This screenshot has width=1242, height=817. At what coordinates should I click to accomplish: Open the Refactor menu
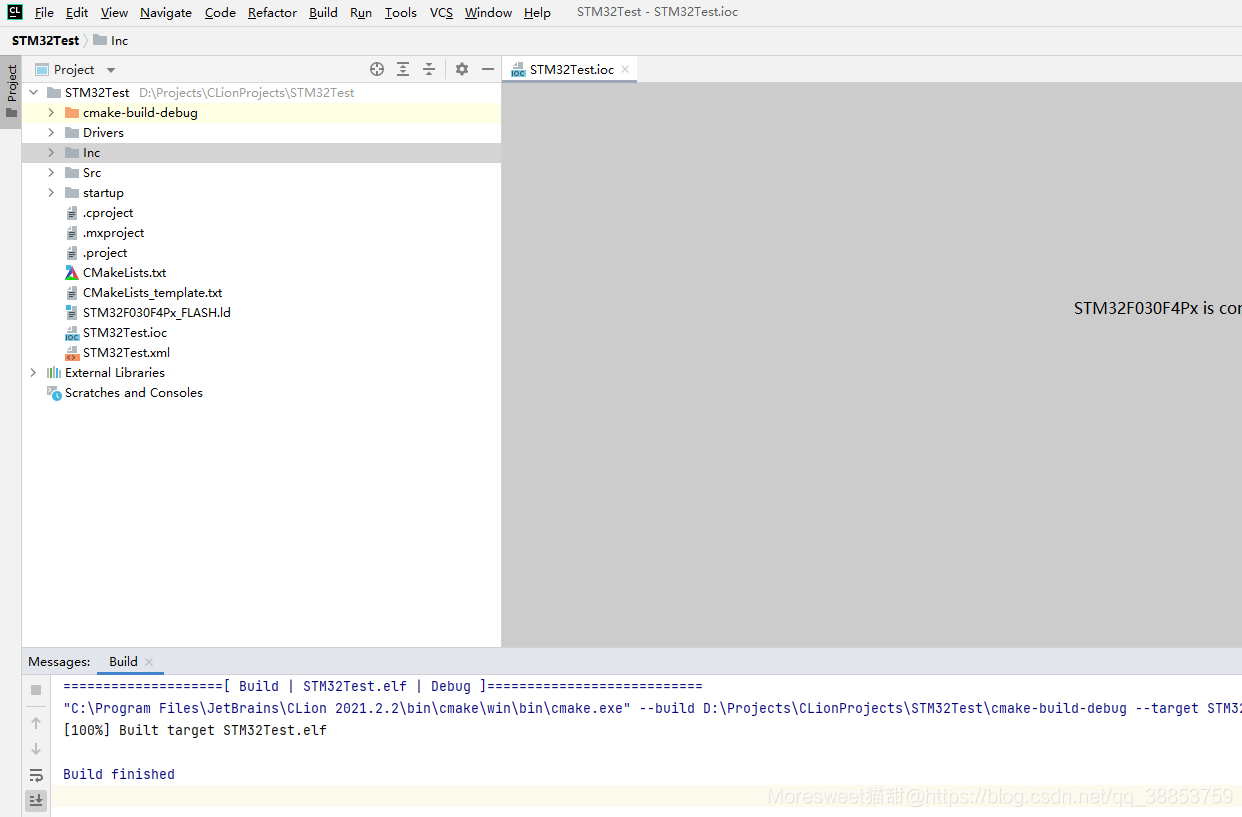[x=272, y=12]
